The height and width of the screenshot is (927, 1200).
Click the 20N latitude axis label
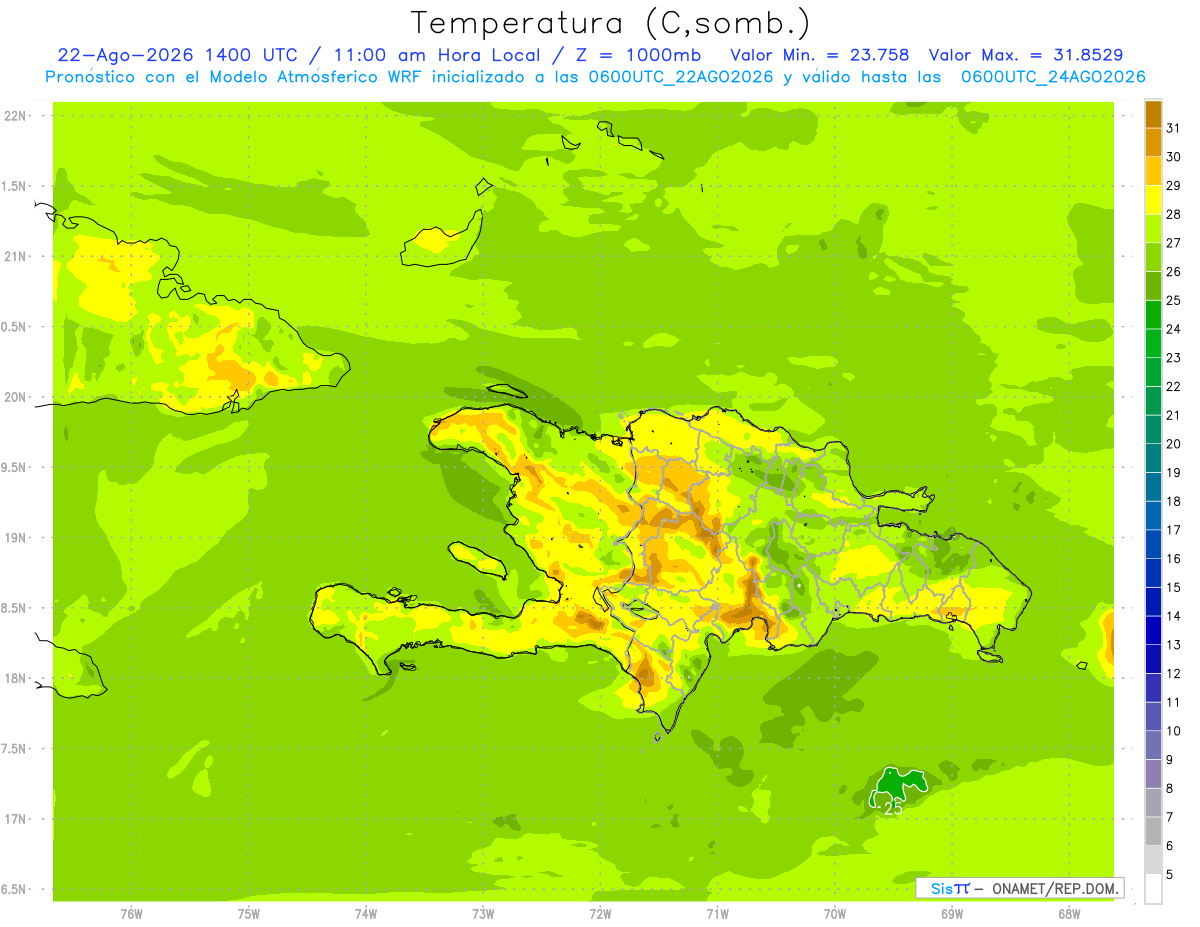[x=15, y=398]
